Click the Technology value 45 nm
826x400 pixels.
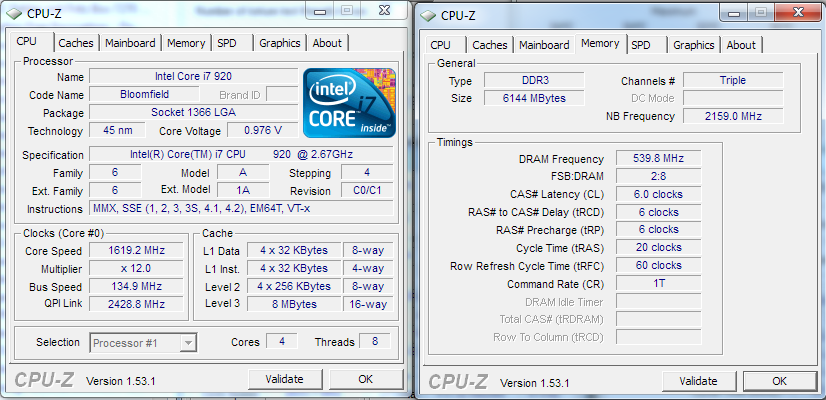tap(117, 130)
